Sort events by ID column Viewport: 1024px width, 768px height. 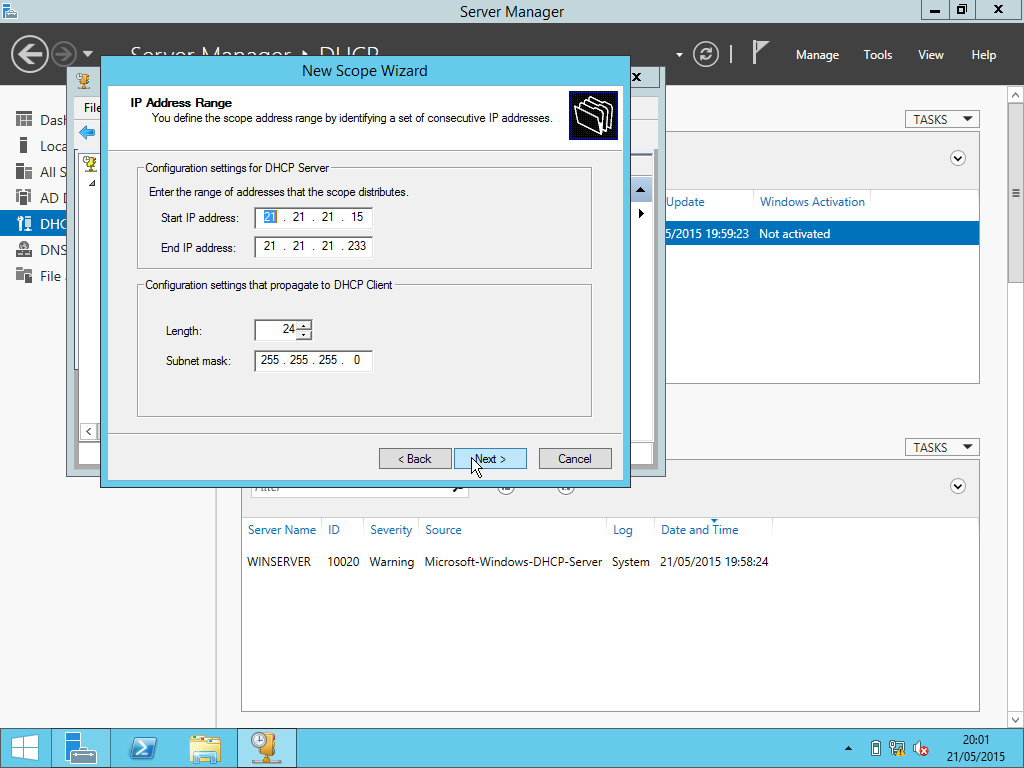(x=334, y=530)
